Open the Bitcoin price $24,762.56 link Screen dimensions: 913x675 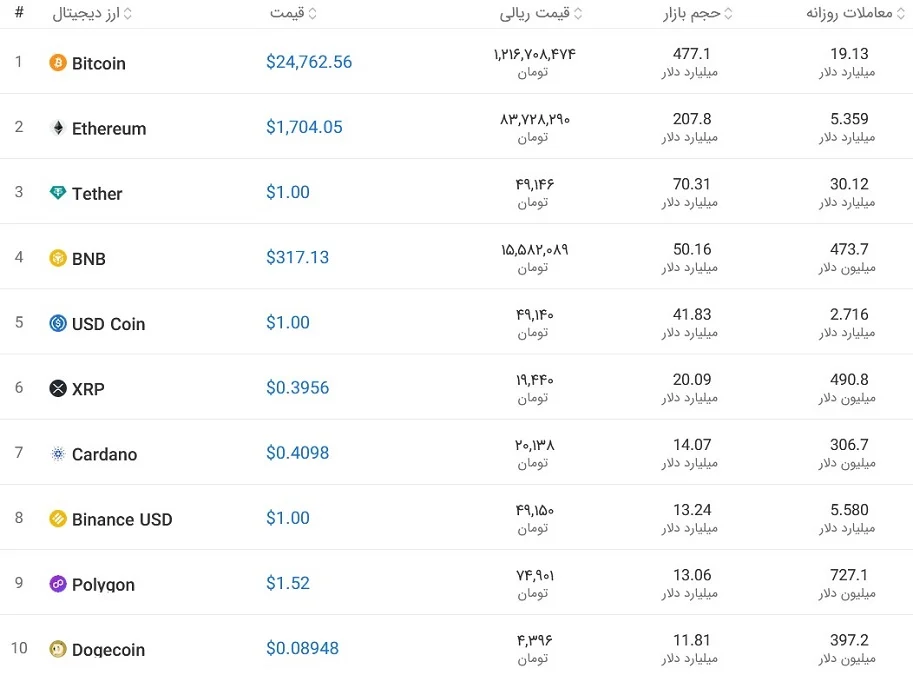pos(309,62)
